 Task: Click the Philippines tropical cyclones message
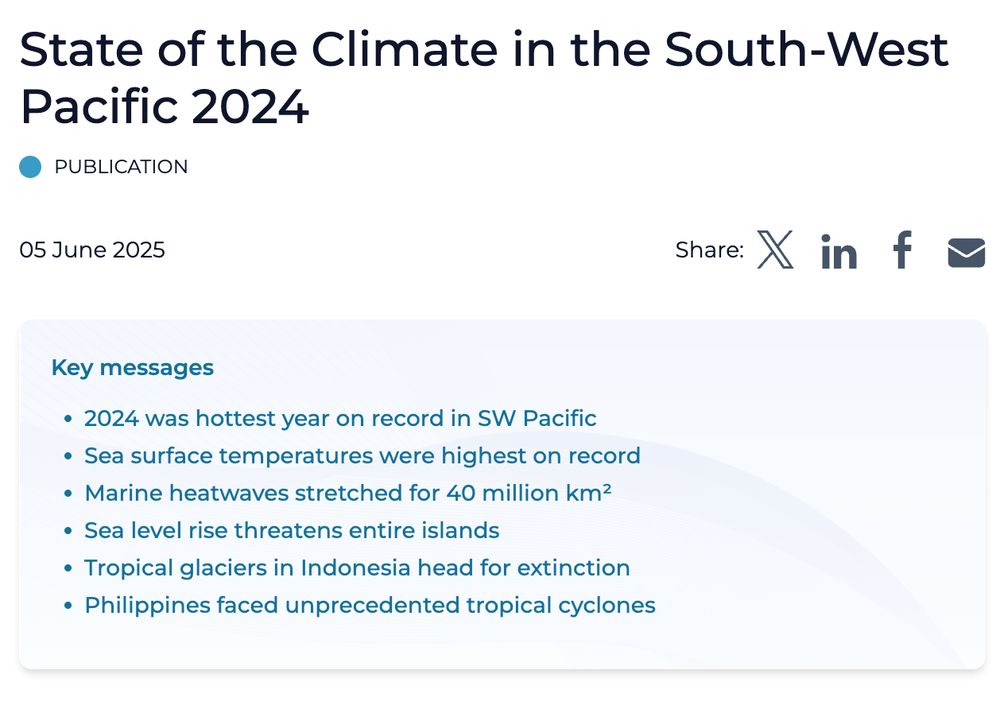(370, 605)
